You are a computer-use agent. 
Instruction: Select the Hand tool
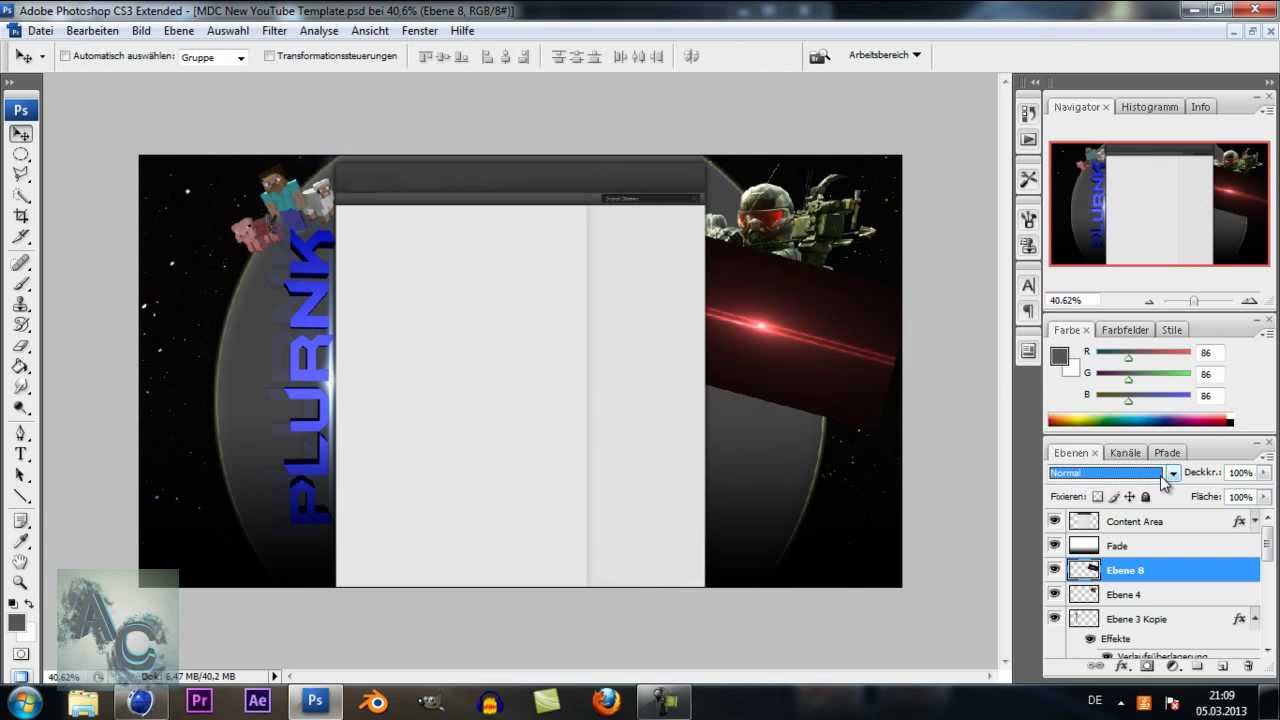point(21,562)
